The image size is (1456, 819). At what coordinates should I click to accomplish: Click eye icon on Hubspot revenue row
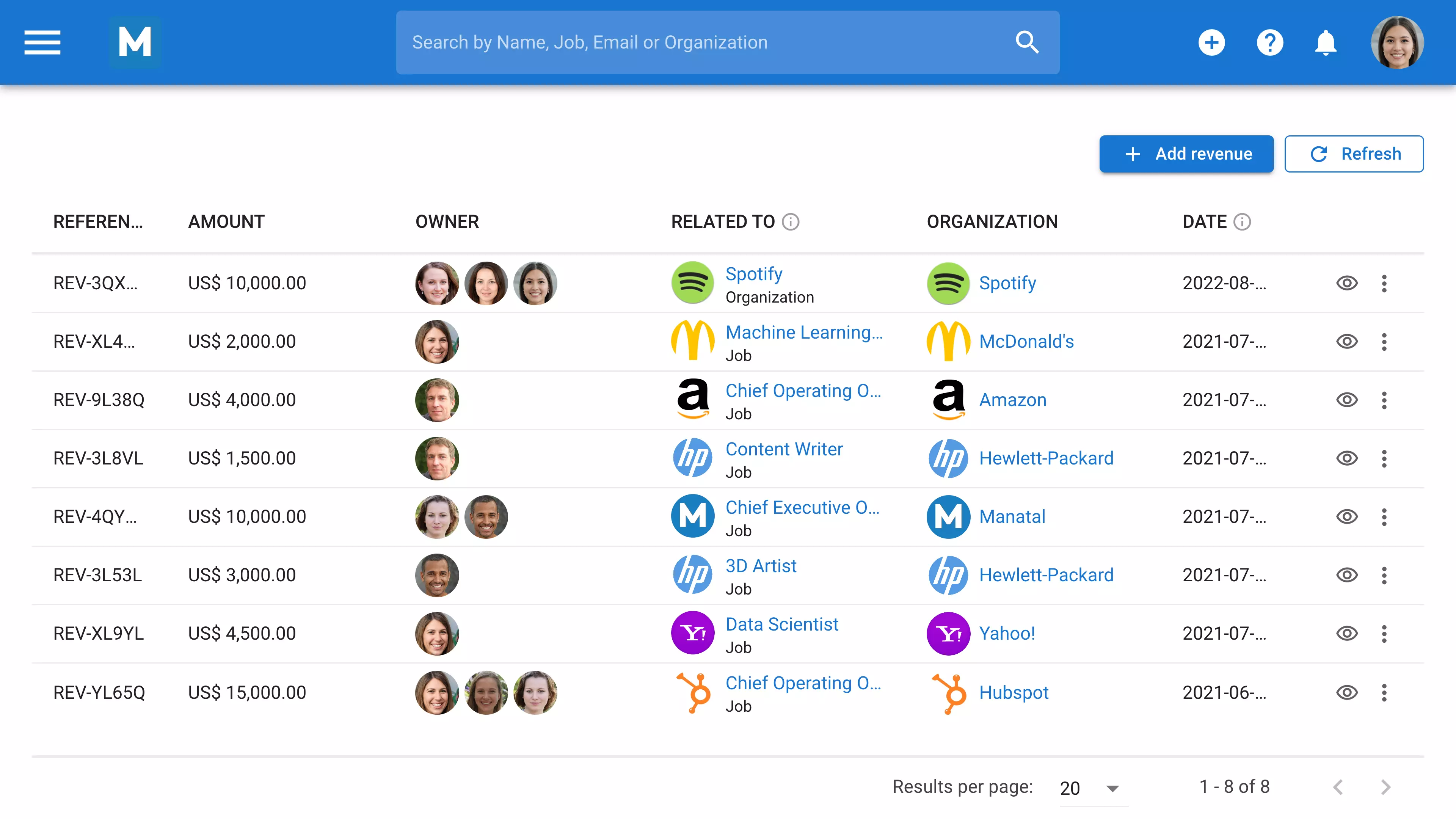[x=1347, y=692]
